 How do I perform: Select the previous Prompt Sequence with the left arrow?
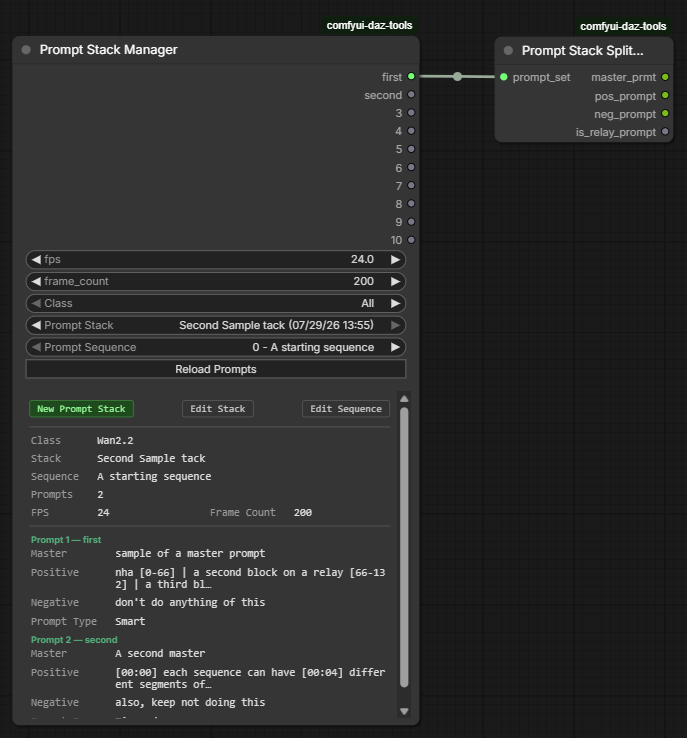click(36, 347)
